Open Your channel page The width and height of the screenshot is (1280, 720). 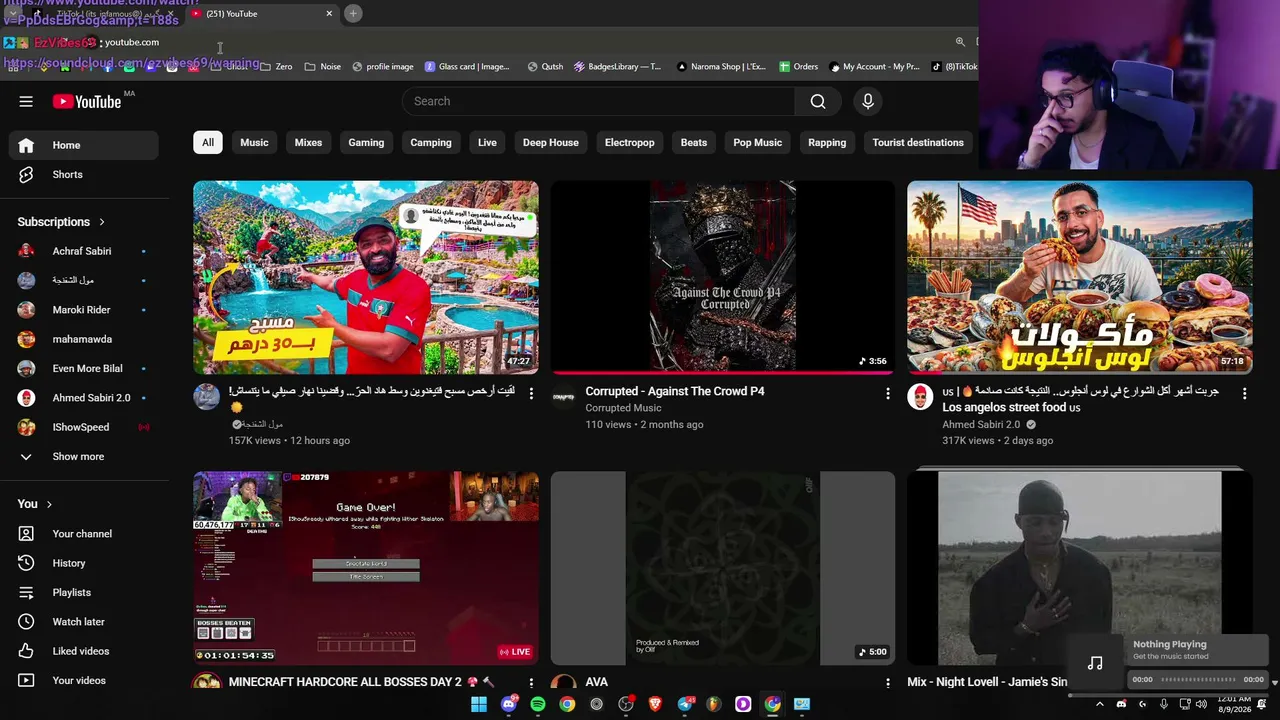pyautogui.click(x=84, y=534)
